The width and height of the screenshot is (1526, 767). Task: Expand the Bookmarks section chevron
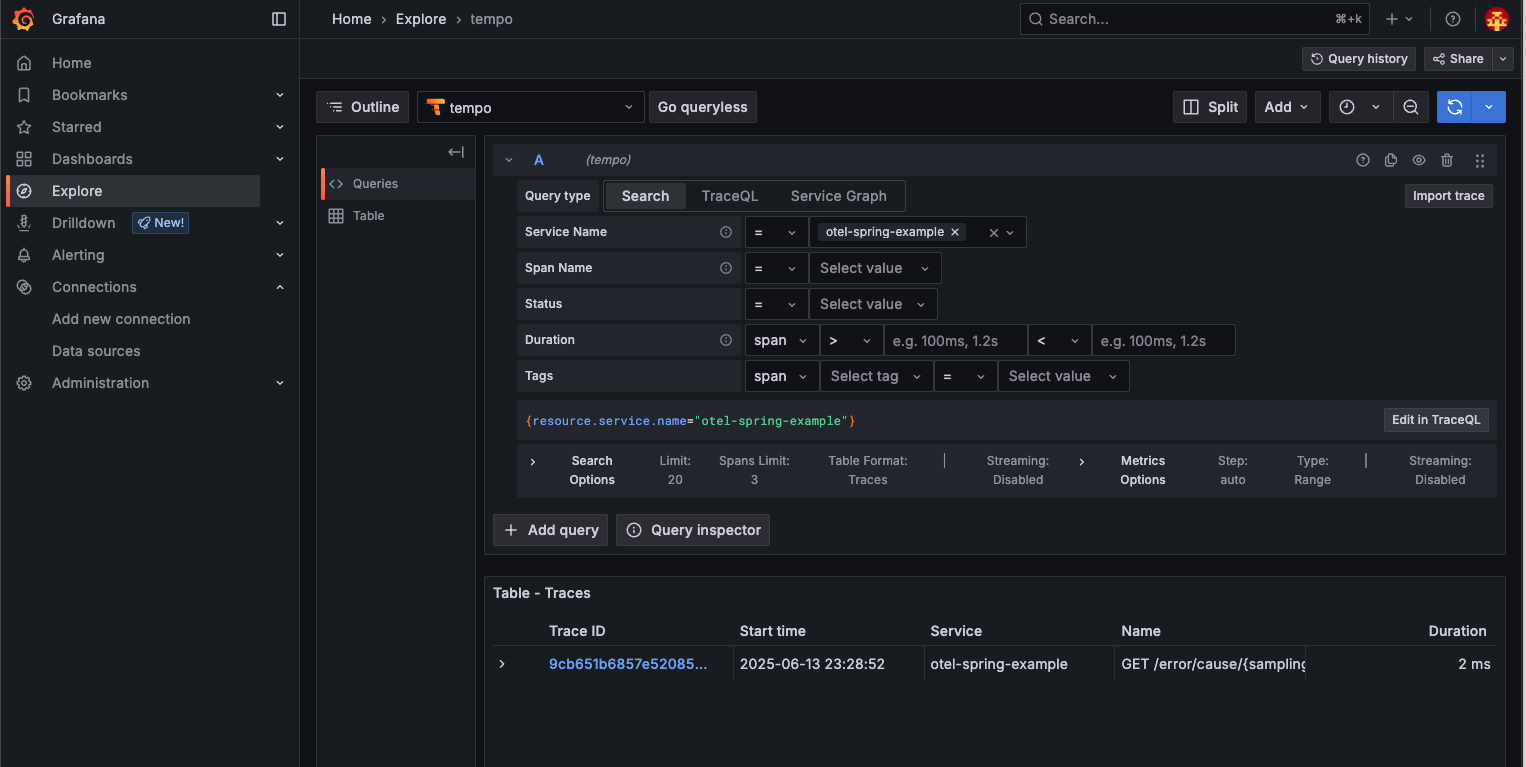280,95
